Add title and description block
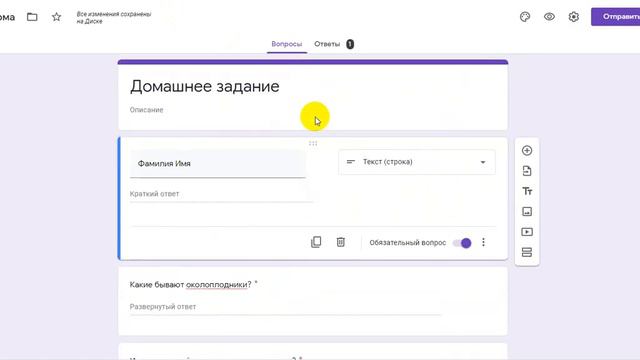This screenshot has width=640, height=360. coord(527,191)
